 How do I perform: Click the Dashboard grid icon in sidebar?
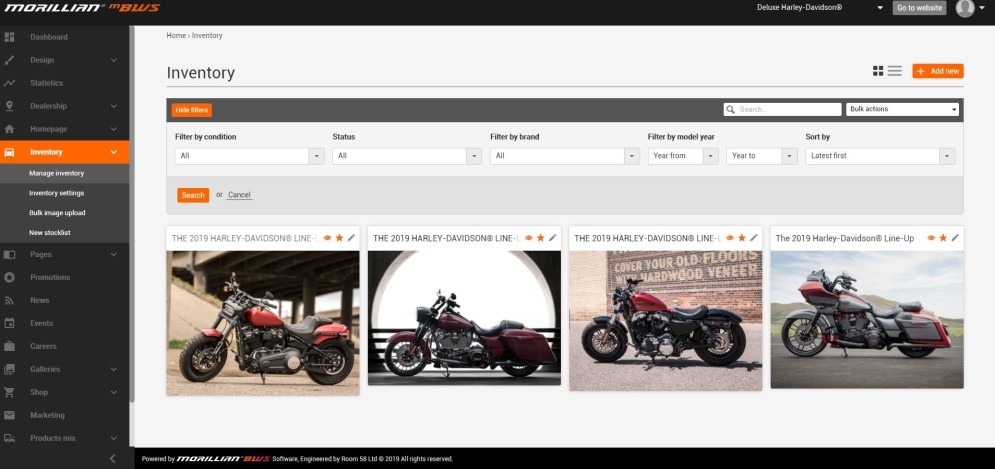(x=10, y=37)
